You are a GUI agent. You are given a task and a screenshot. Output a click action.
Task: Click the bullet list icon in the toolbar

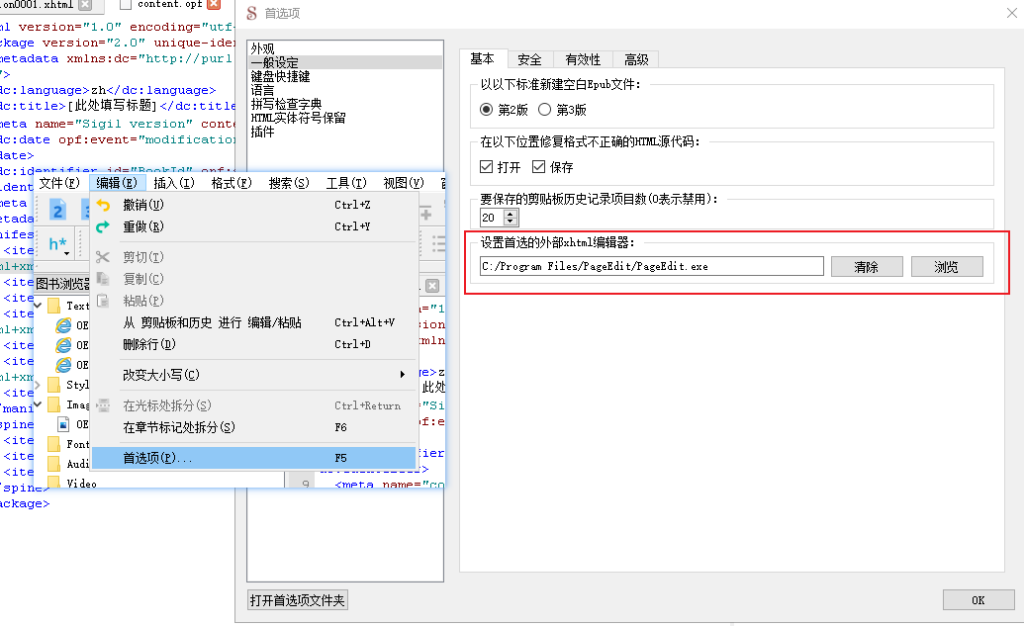coord(438,244)
